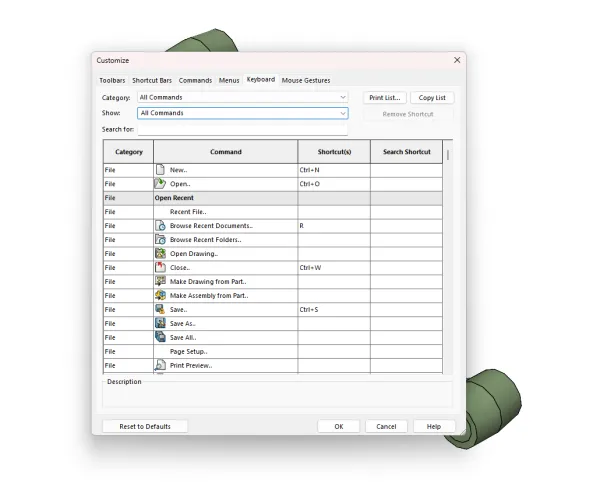This screenshot has width=600, height=494.
Task: Select the Make Assembly from Part.. text
Action: click(x=209, y=295)
